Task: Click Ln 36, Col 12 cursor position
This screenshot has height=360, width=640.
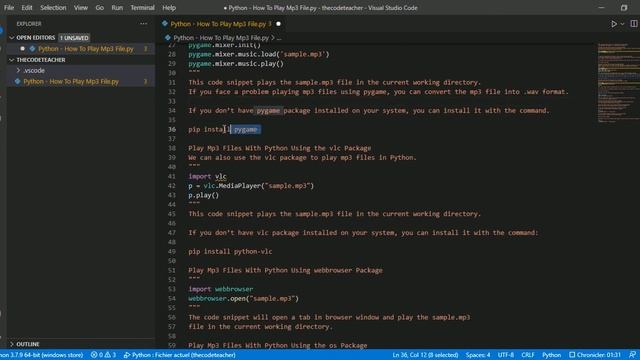Action: tap(425, 355)
